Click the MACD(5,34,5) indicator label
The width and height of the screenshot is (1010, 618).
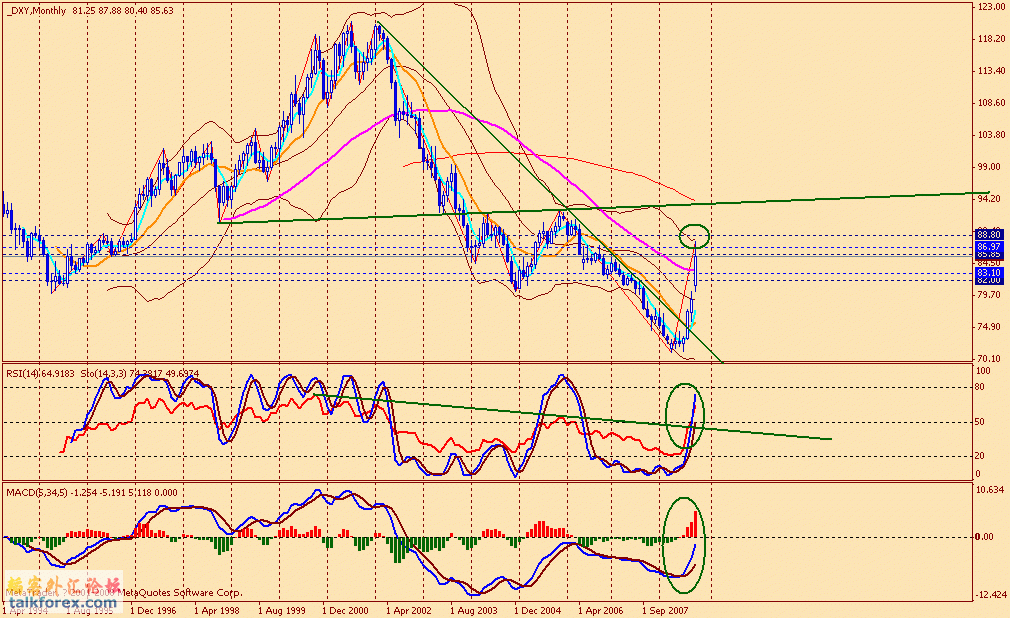37,493
